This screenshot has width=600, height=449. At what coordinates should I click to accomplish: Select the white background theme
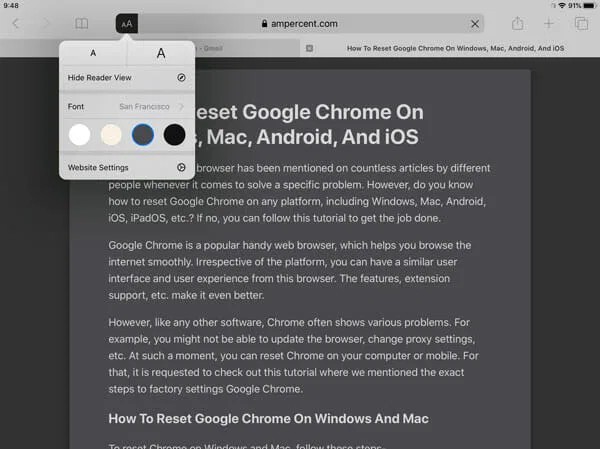click(79, 134)
